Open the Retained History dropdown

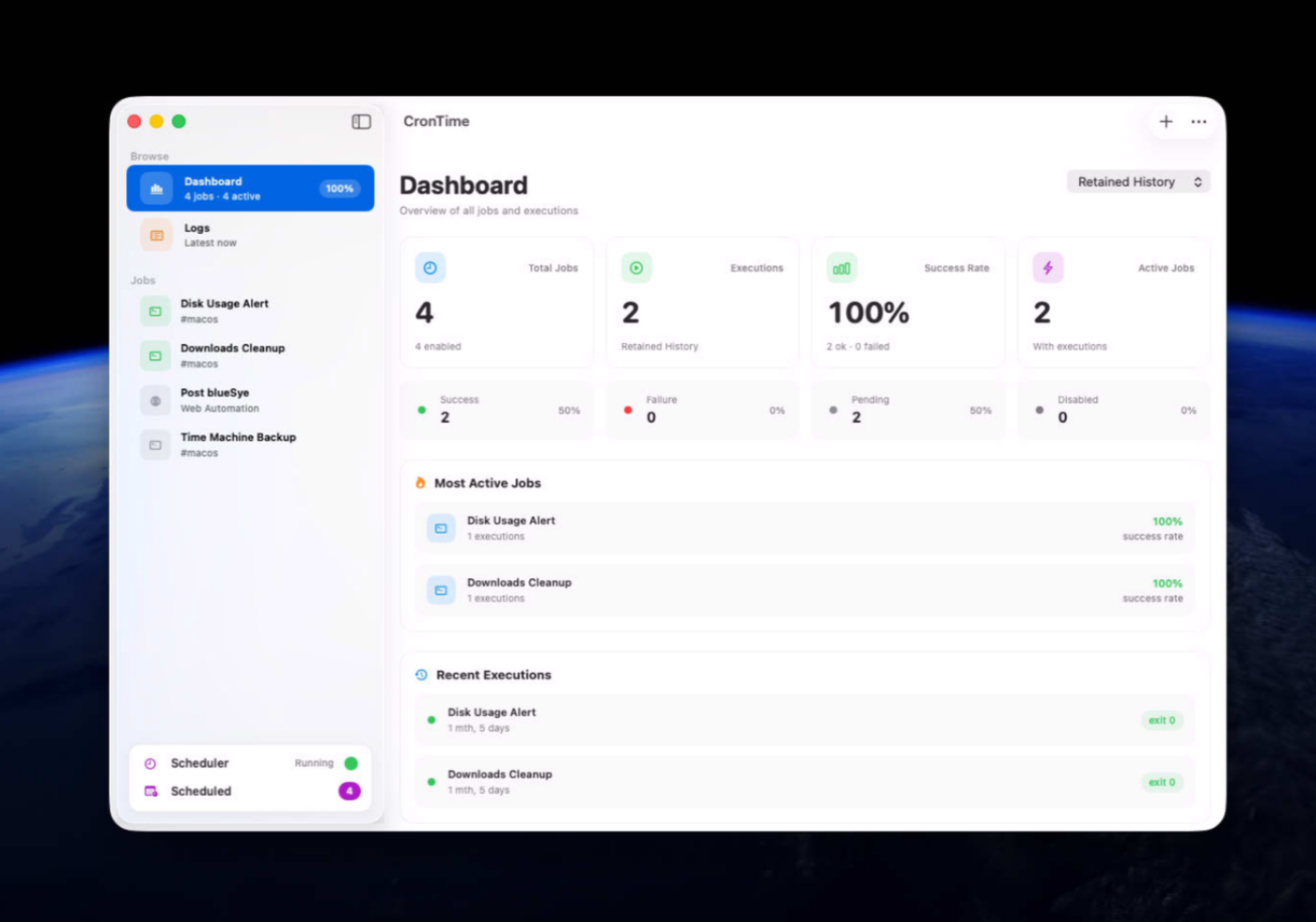pos(1138,181)
